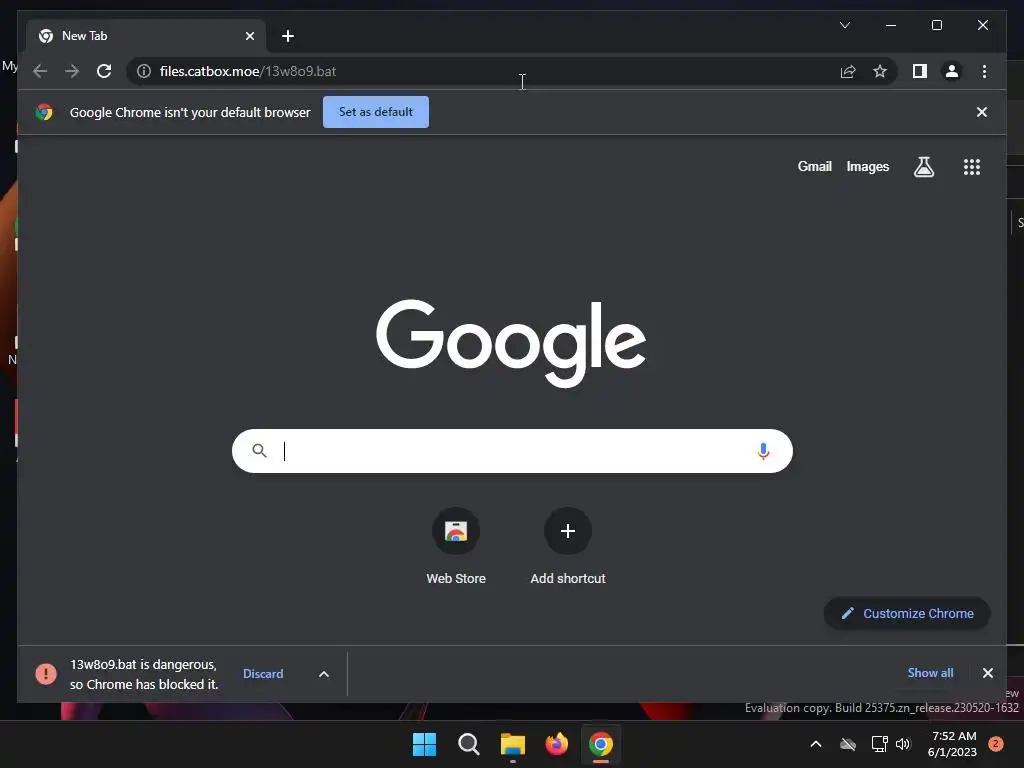Show all downloads
The height and width of the screenshot is (768, 1024).
(x=930, y=673)
